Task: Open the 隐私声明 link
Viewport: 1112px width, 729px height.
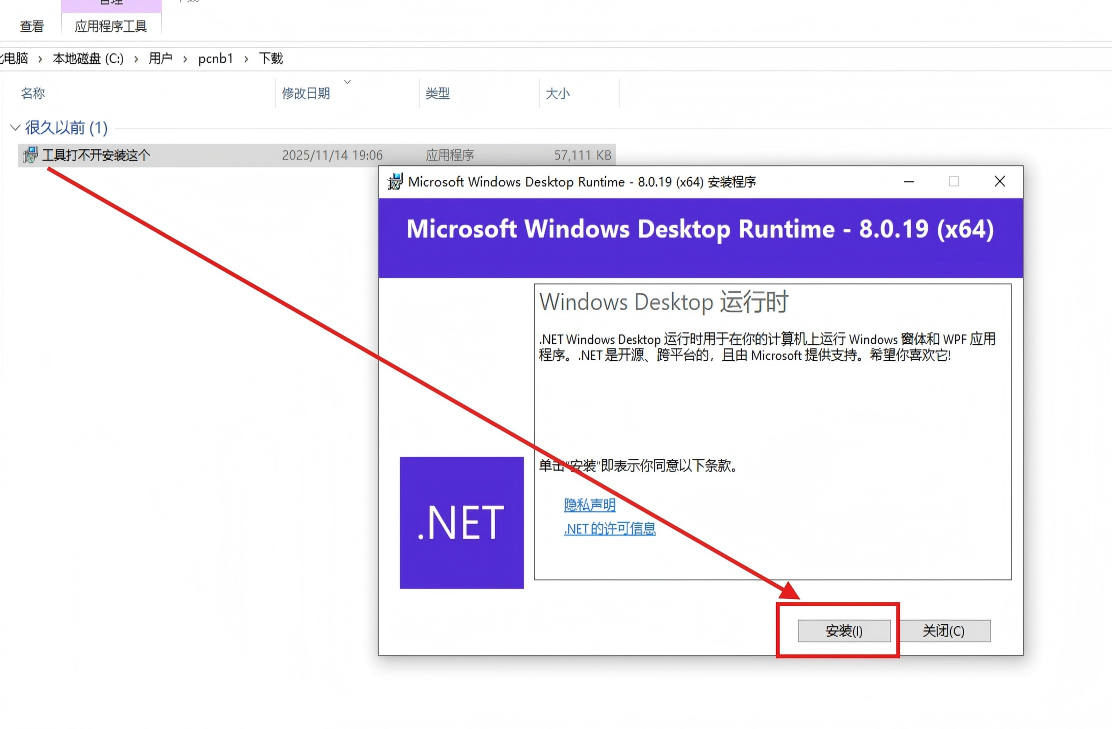Action: 590,505
